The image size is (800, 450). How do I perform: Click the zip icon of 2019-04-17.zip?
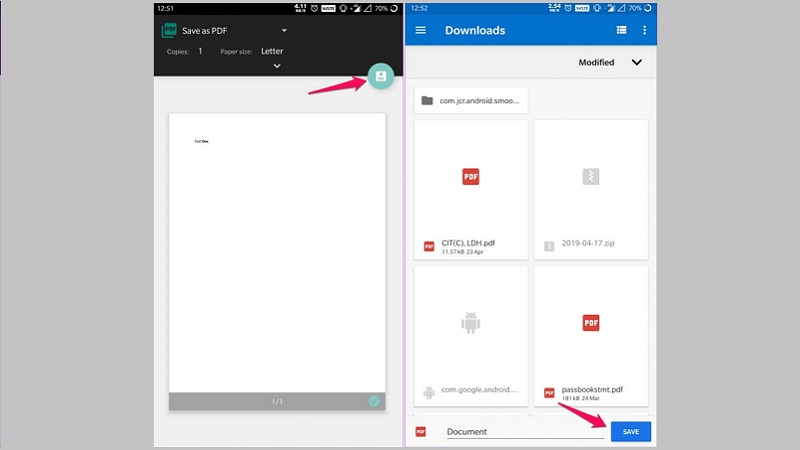(591, 176)
